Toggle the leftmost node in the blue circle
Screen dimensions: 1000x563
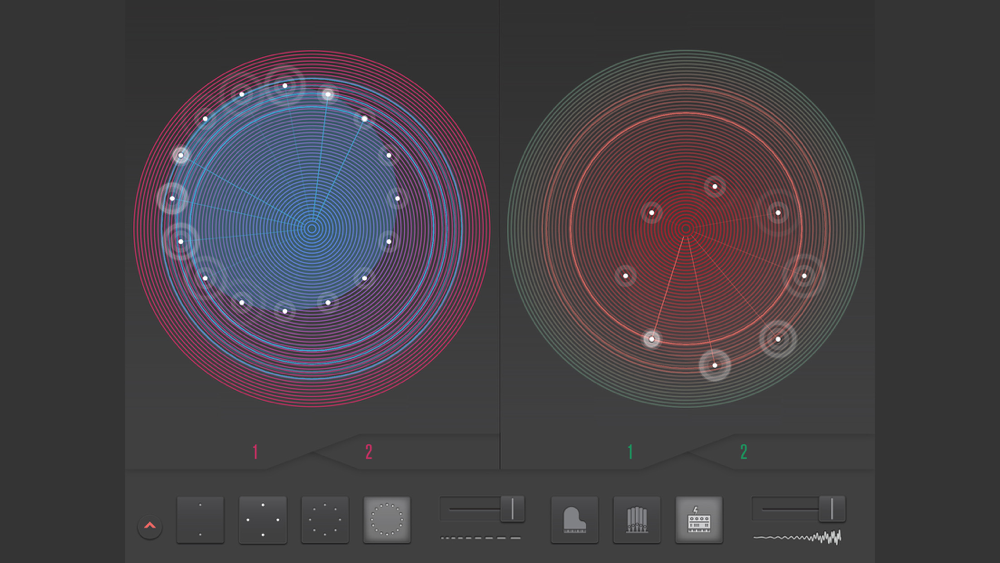pos(172,198)
